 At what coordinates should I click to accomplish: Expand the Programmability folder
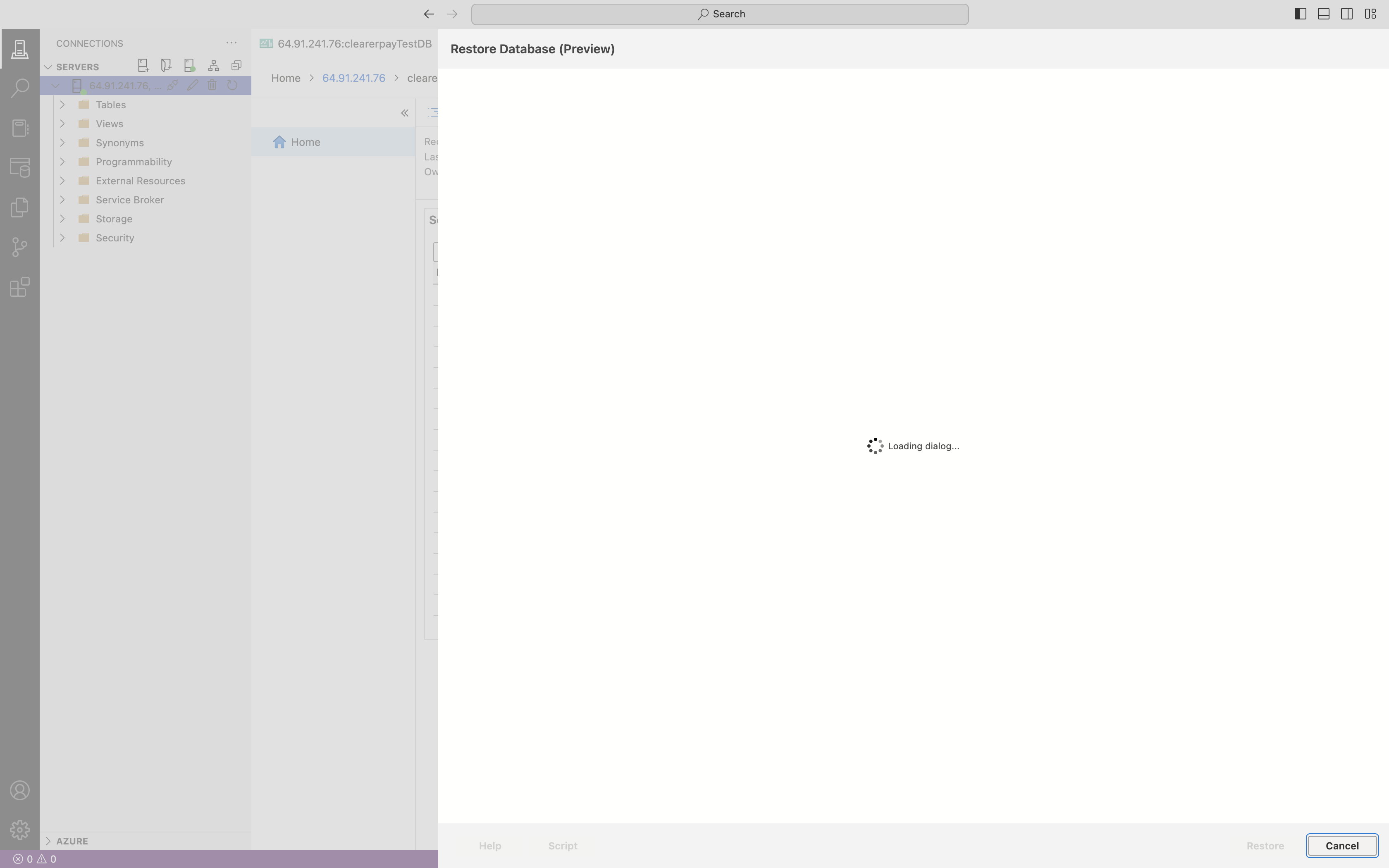pyautogui.click(x=62, y=161)
